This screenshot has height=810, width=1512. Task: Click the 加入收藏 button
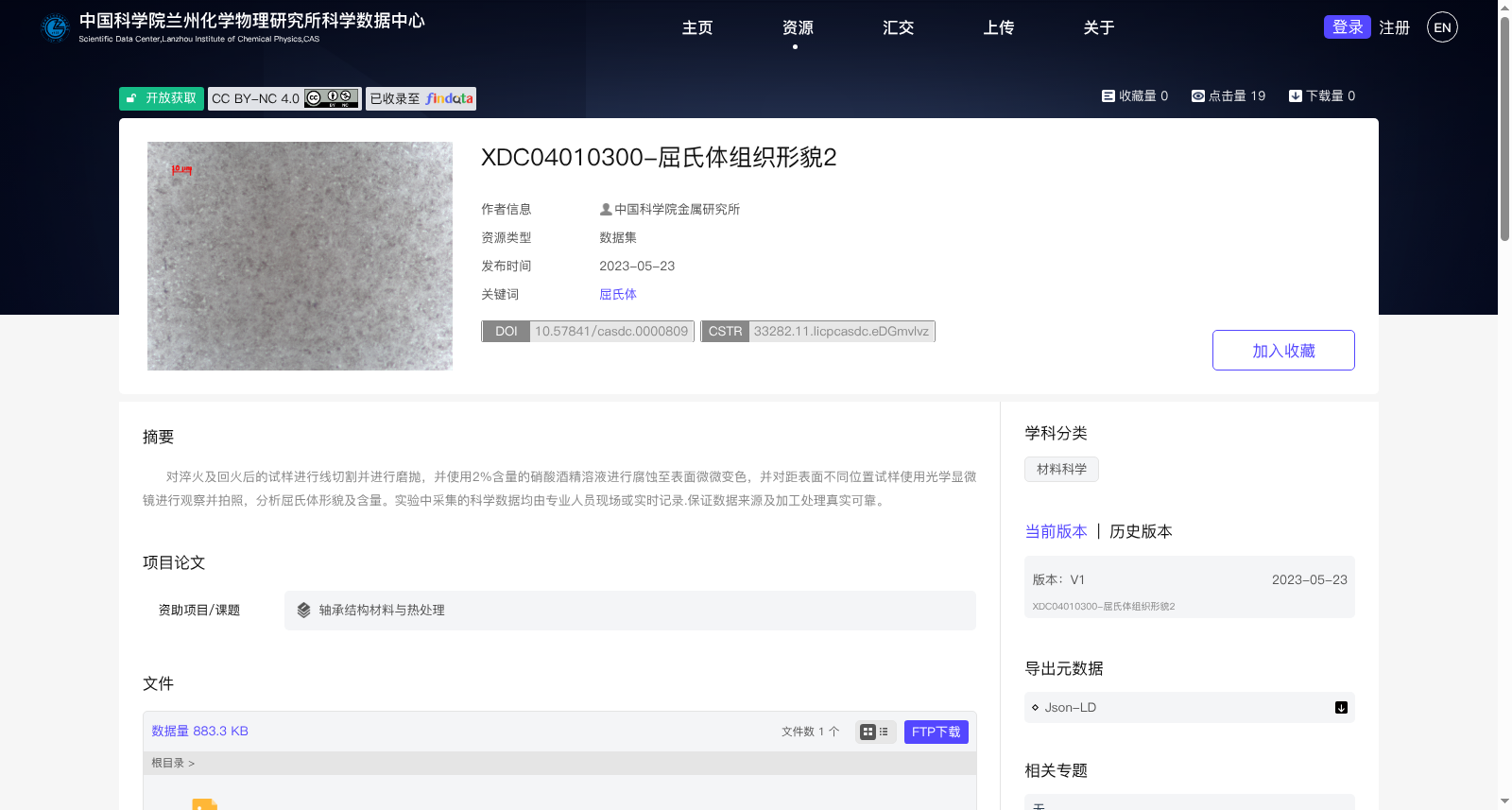click(x=1283, y=350)
